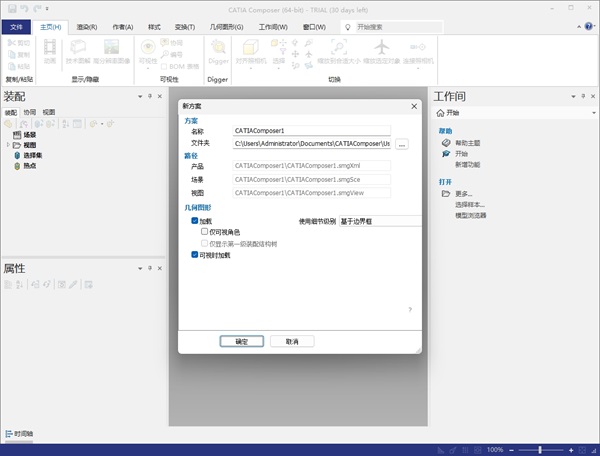Click the zoom in plus in status bar

(571, 450)
